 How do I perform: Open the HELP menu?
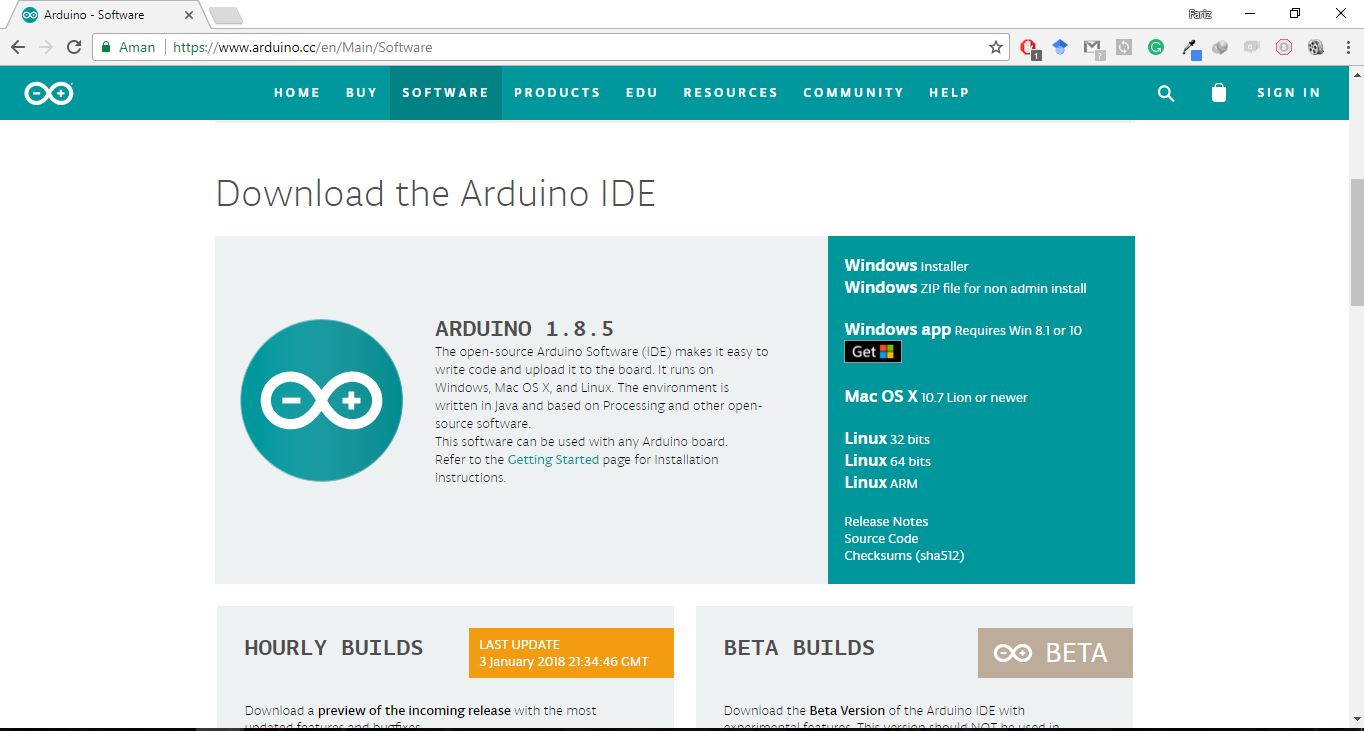(x=949, y=93)
